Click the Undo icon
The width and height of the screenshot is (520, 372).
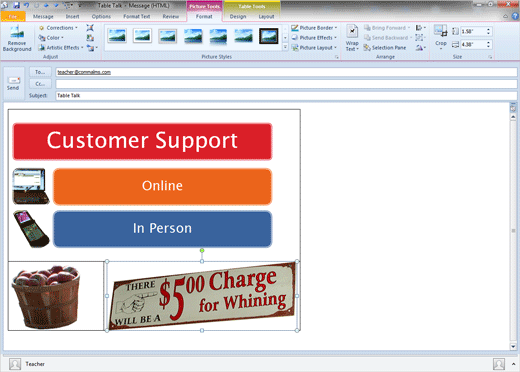26,5
